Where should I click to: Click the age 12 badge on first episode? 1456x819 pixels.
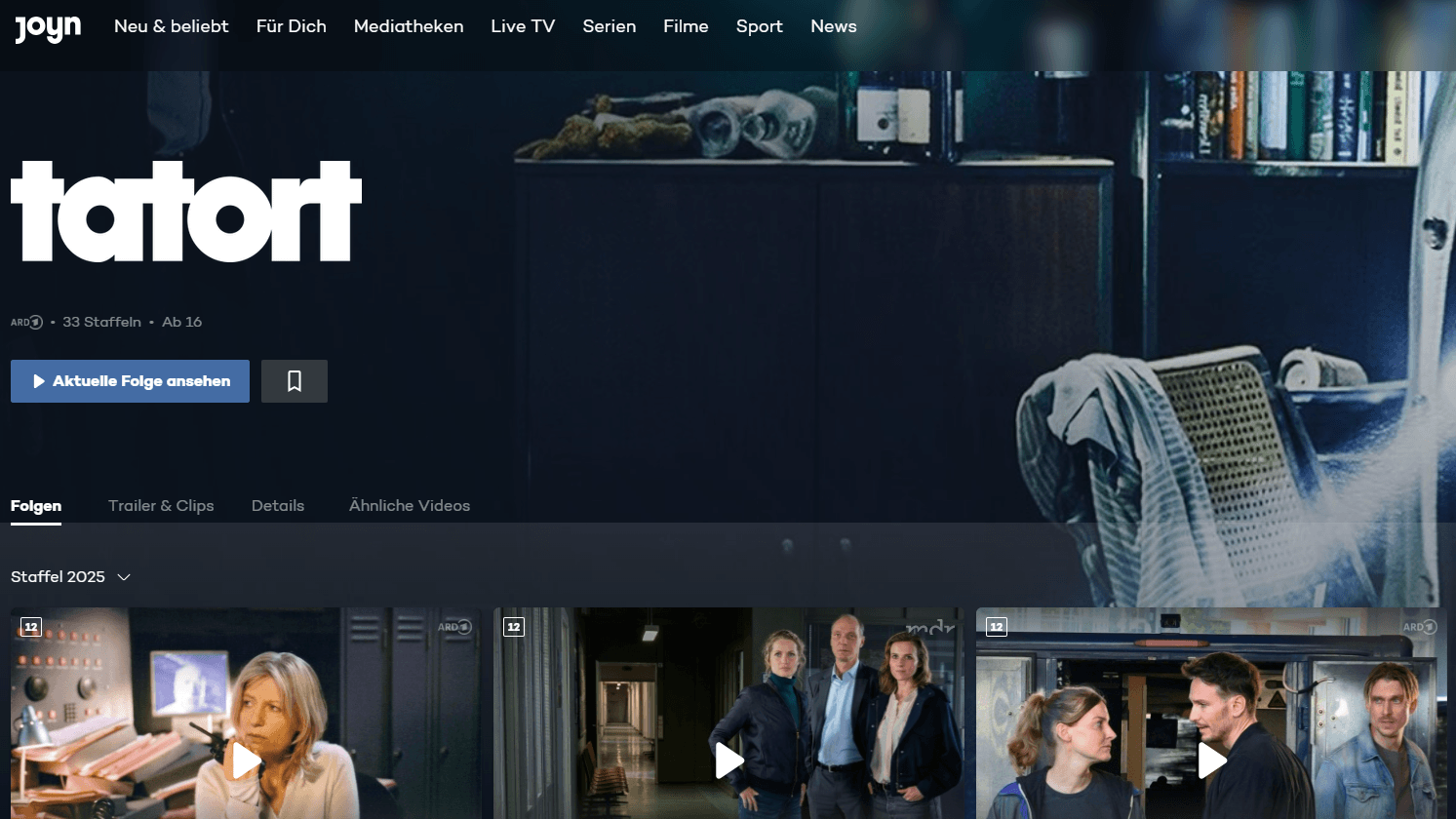[x=31, y=627]
